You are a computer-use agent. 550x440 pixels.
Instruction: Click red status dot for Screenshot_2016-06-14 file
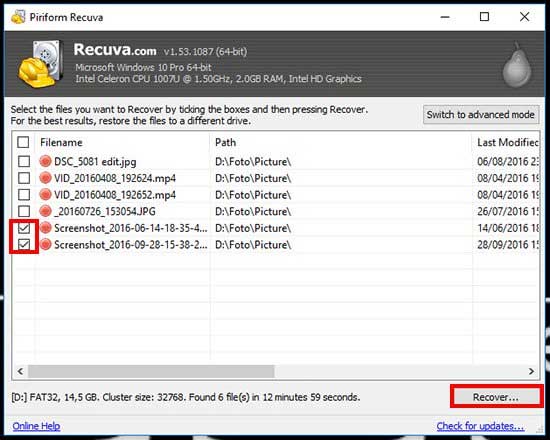click(45, 228)
